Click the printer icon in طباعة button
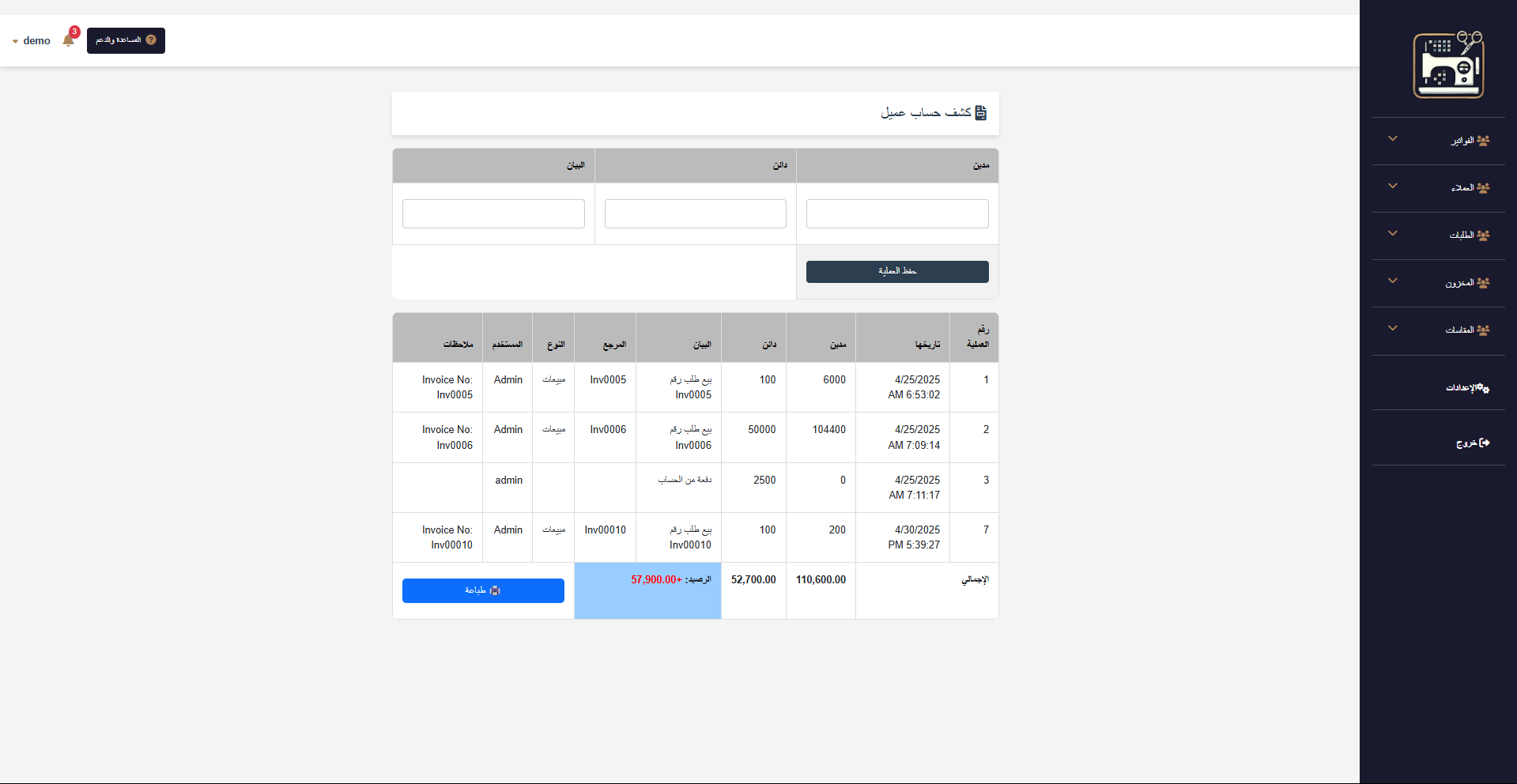 click(495, 590)
